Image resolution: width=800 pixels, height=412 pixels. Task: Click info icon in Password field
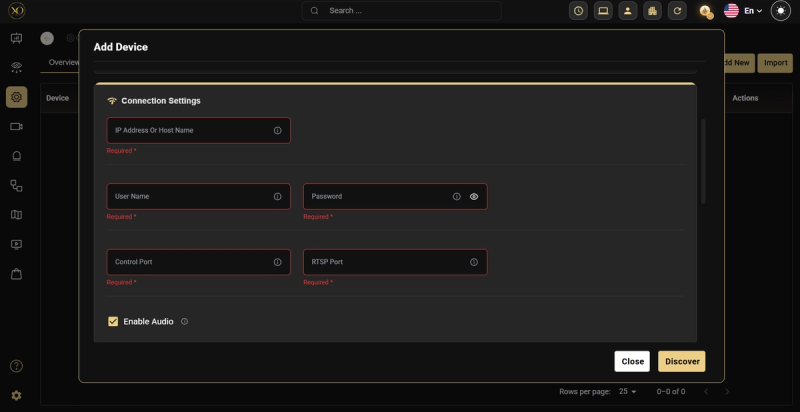[457, 196]
